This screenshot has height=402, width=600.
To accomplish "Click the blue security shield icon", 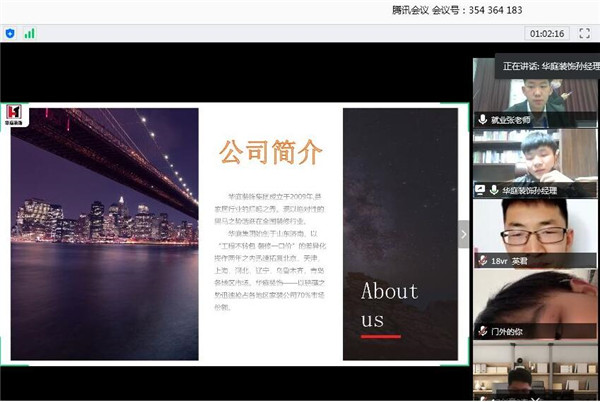I will 10,33.
